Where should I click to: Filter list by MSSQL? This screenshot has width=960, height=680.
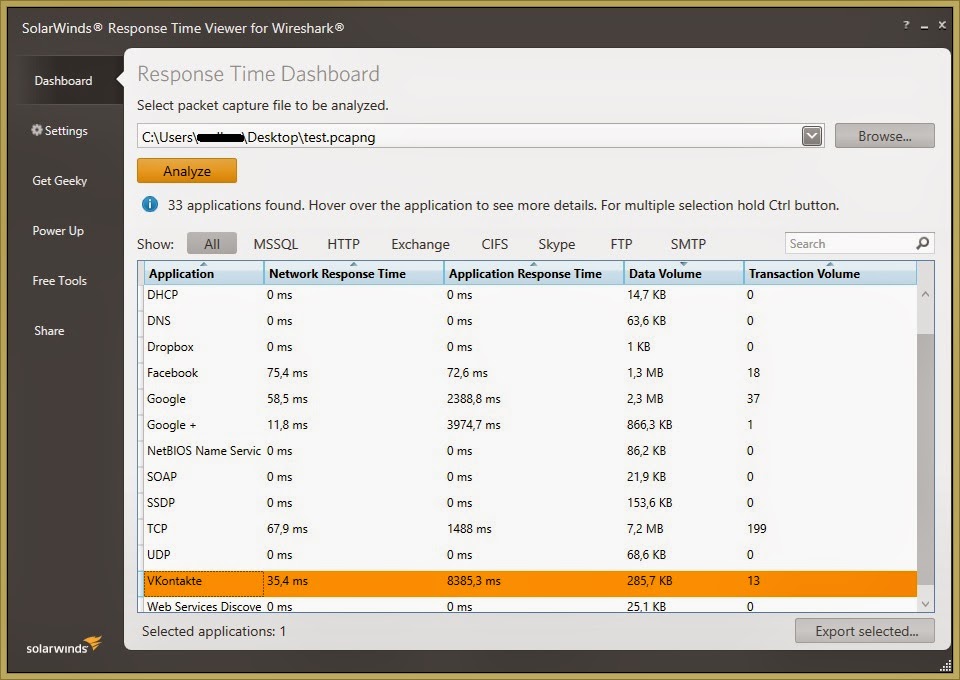[x=276, y=244]
